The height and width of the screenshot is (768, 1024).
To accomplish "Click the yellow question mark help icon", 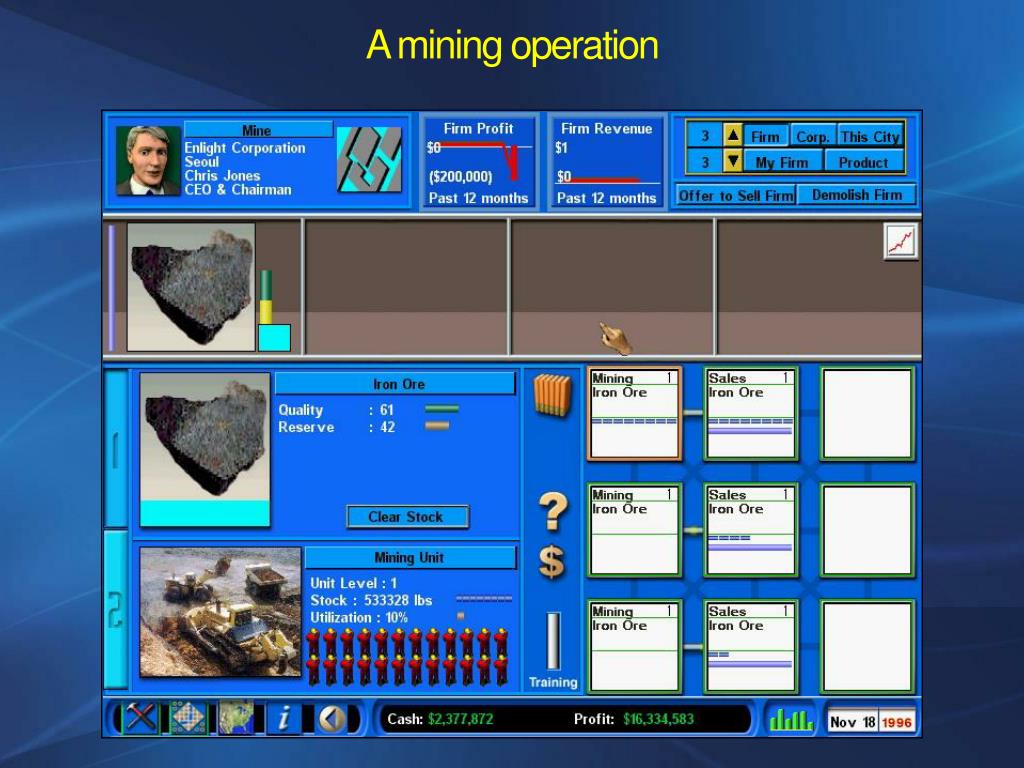I will [552, 511].
